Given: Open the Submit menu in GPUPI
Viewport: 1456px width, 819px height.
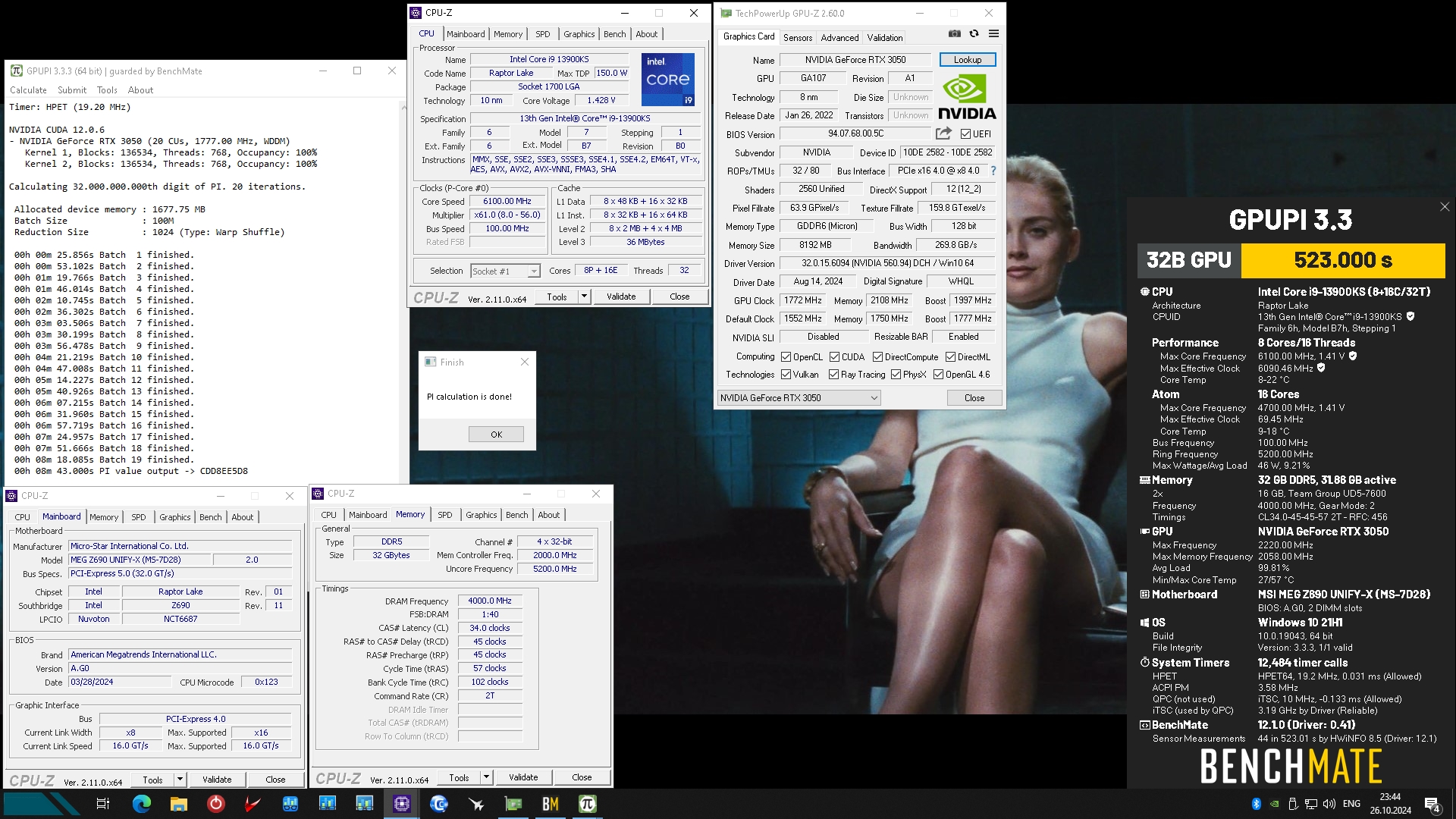Looking at the screenshot, I should click(x=72, y=90).
